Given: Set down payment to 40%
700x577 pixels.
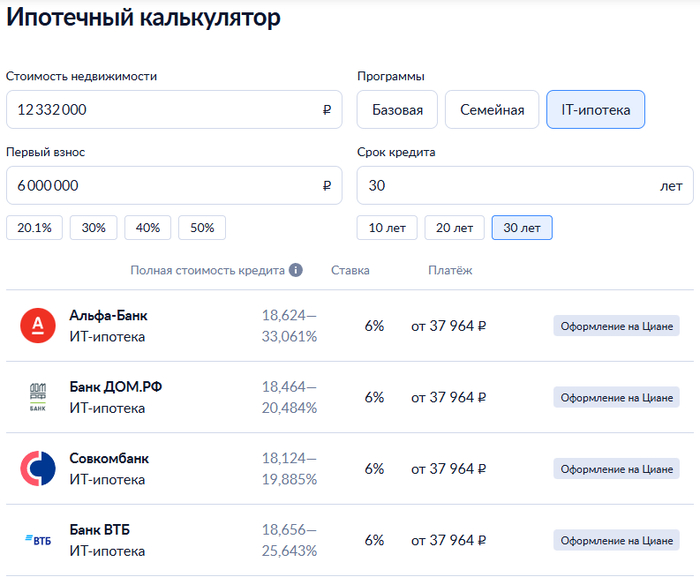Looking at the screenshot, I should tap(148, 228).
